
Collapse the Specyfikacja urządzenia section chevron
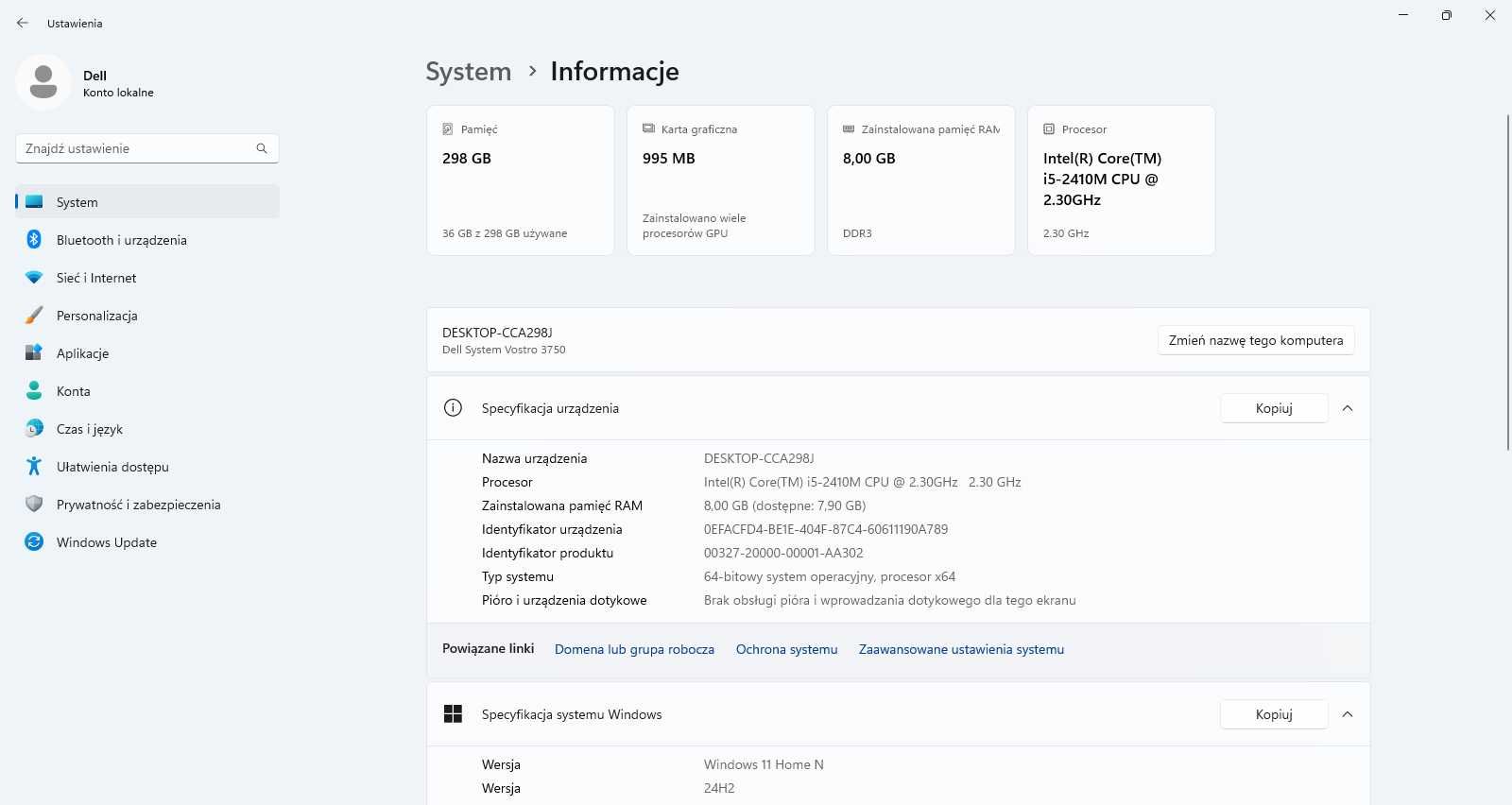coord(1348,408)
